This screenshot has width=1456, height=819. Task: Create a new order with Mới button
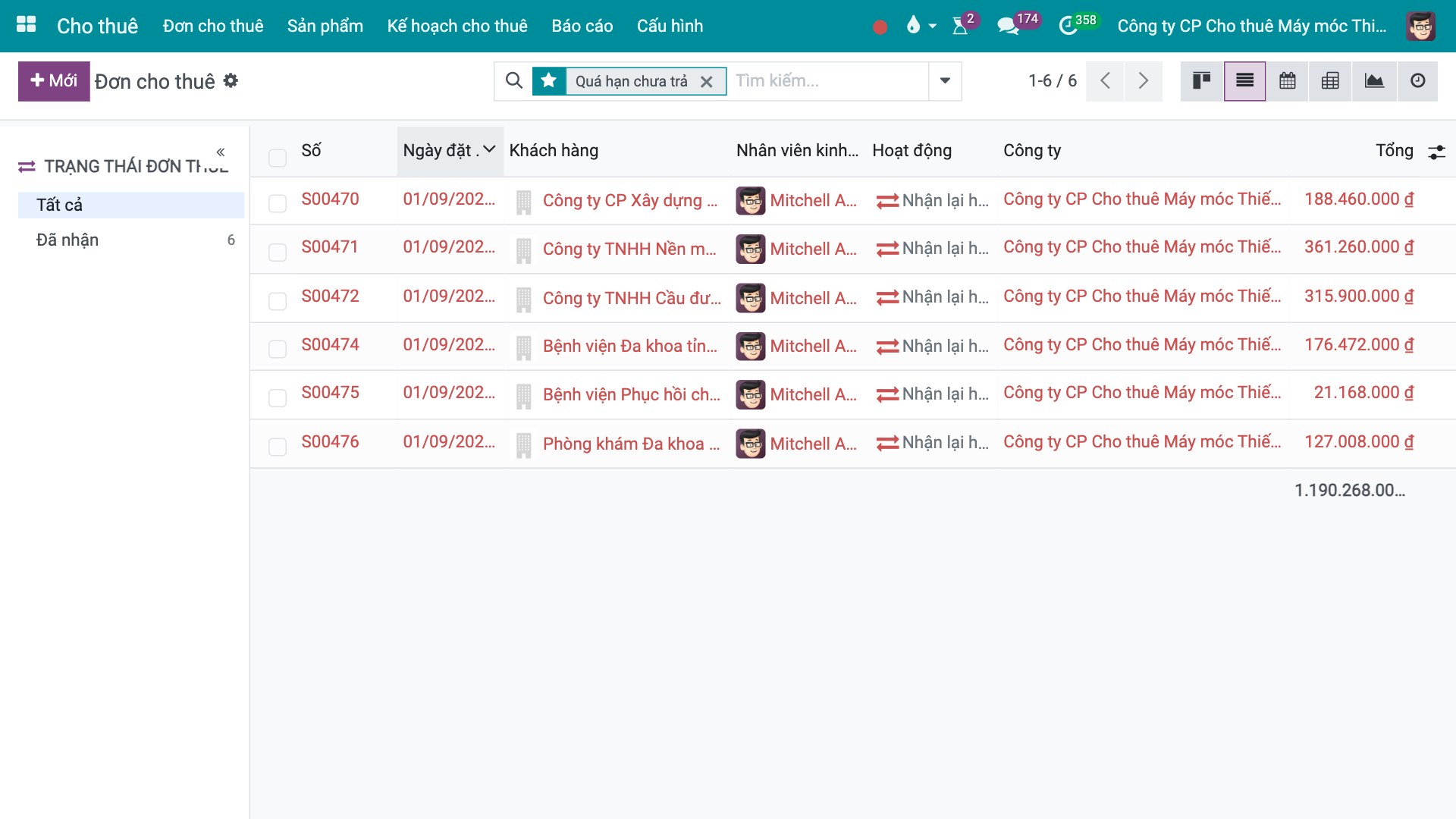(x=54, y=81)
